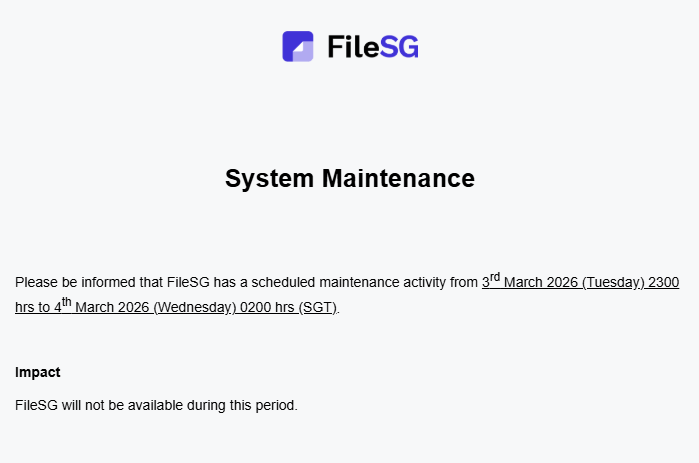Click the superscript "th" in end date
Viewport: 699px width, 463px height.
pos(68,303)
